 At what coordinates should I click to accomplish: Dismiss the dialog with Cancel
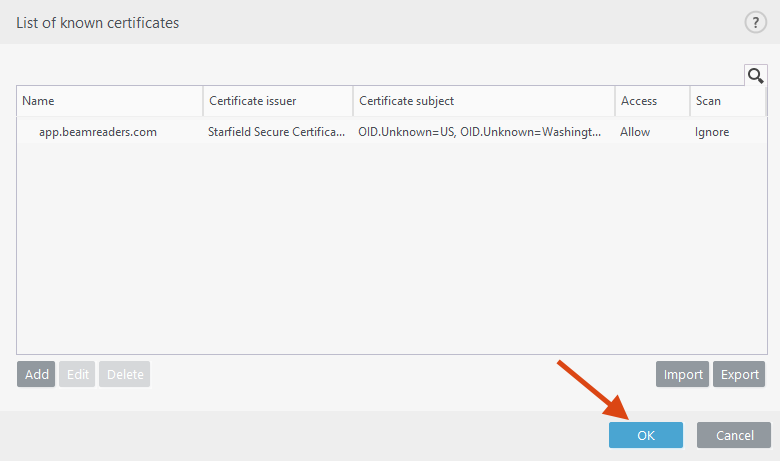734,435
